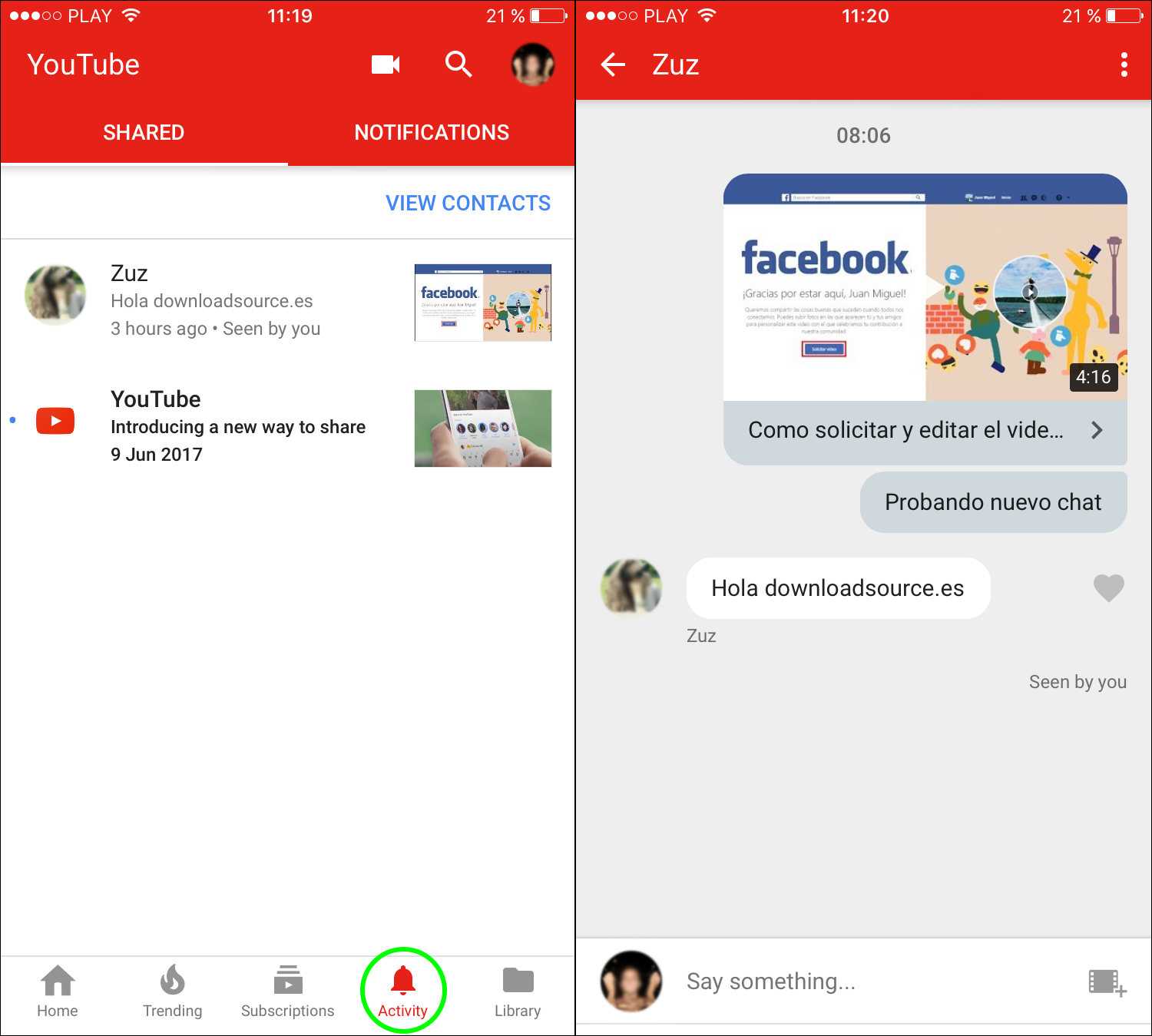The width and height of the screenshot is (1152, 1036).
Task: Tap the Wi-Fi status icon on right screen
Action: point(707,16)
